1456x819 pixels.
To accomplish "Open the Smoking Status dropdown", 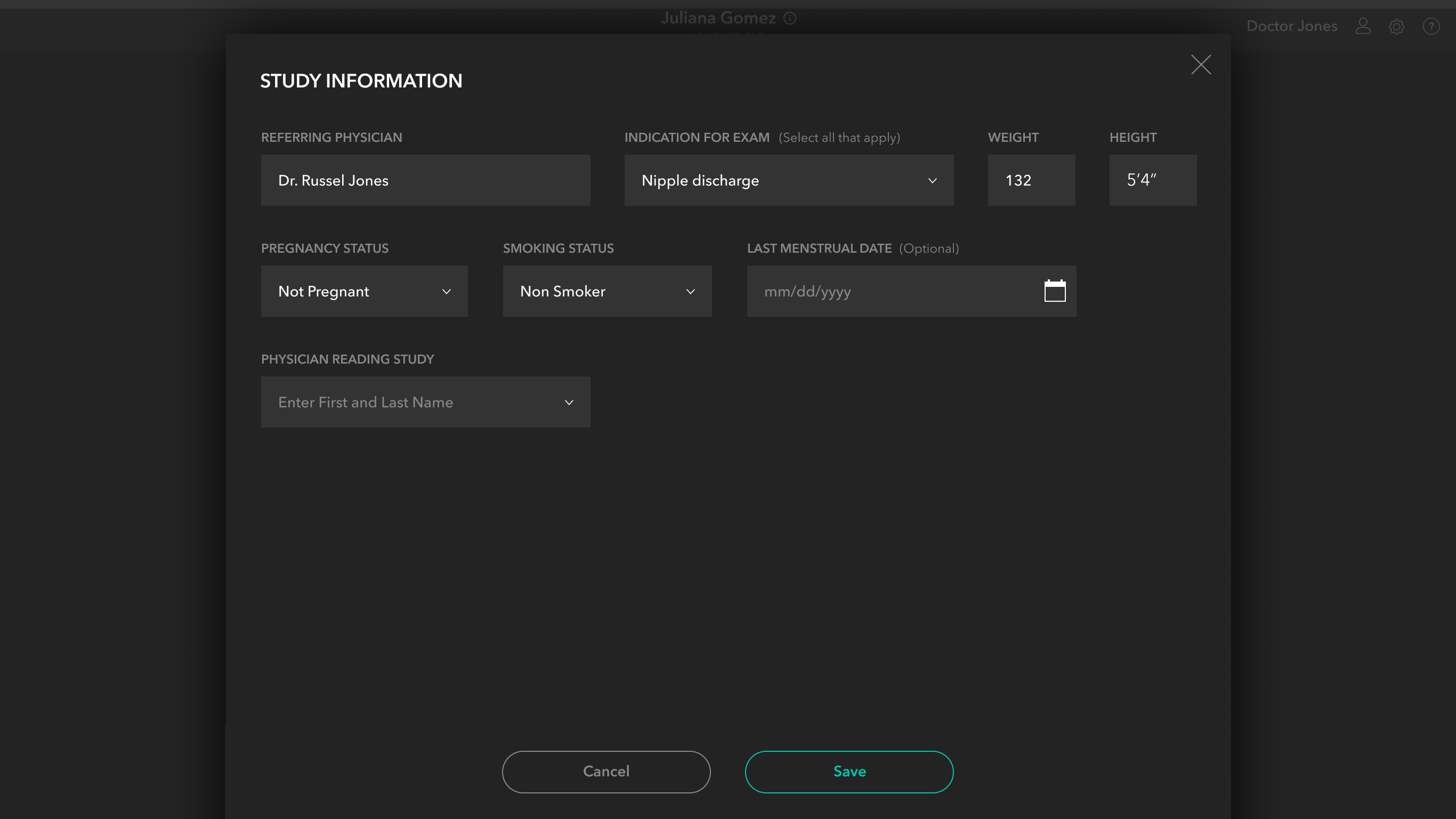I will [607, 291].
